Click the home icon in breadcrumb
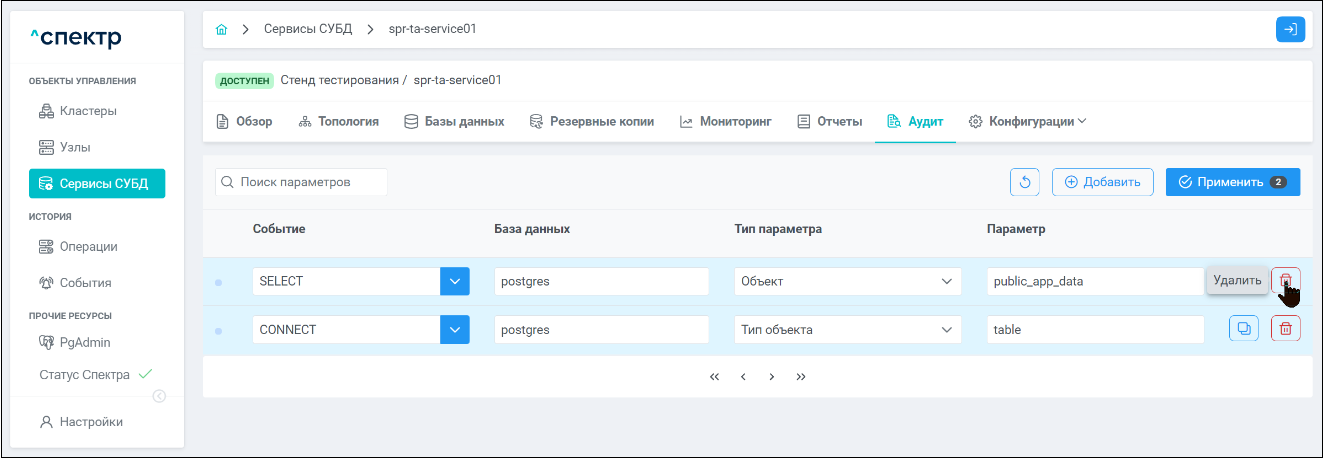This screenshot has height=459, width=1324. (x=222, y=30)
